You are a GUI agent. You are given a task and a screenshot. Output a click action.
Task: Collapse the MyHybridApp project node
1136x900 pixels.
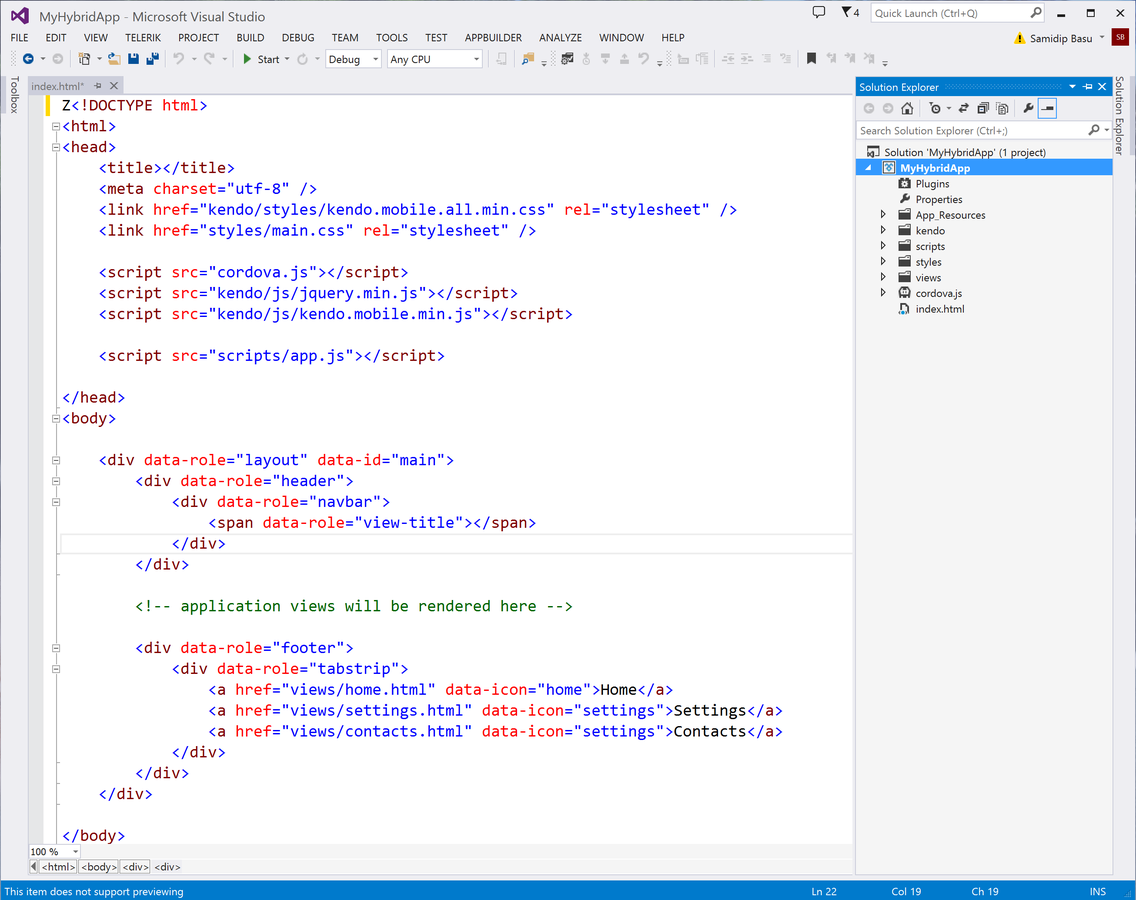(x=869, y=168)
